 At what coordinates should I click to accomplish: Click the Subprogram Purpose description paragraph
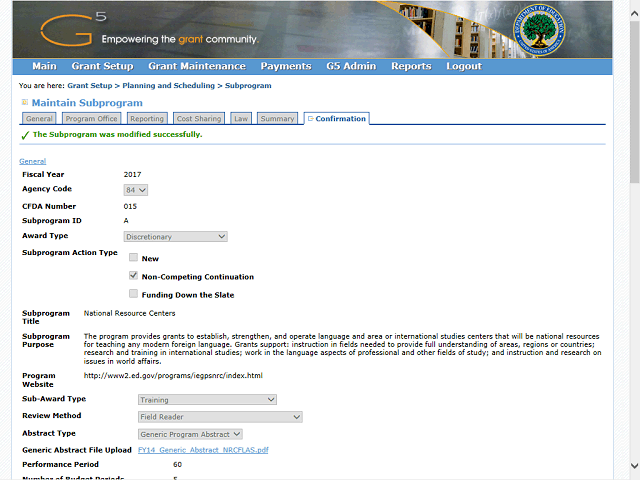(342, 349)
